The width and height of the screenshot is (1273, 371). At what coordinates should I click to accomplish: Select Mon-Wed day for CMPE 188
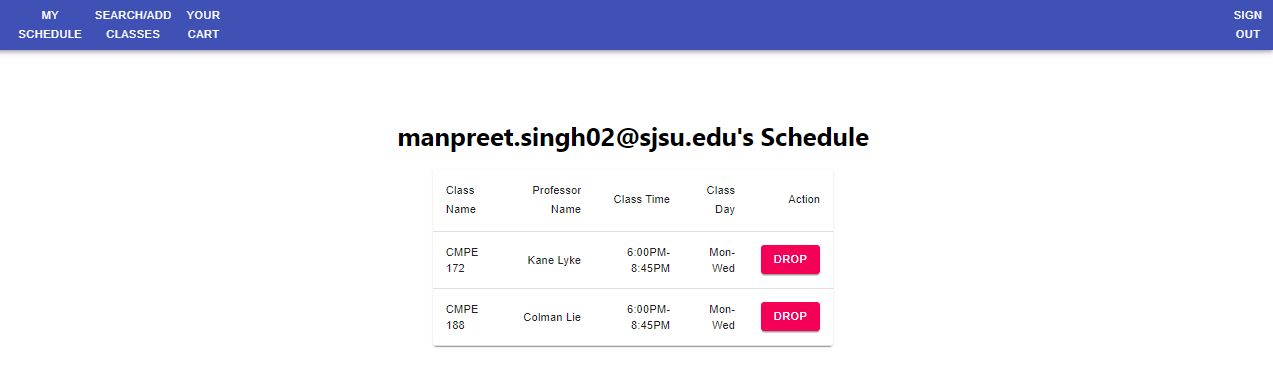(722, 317)
